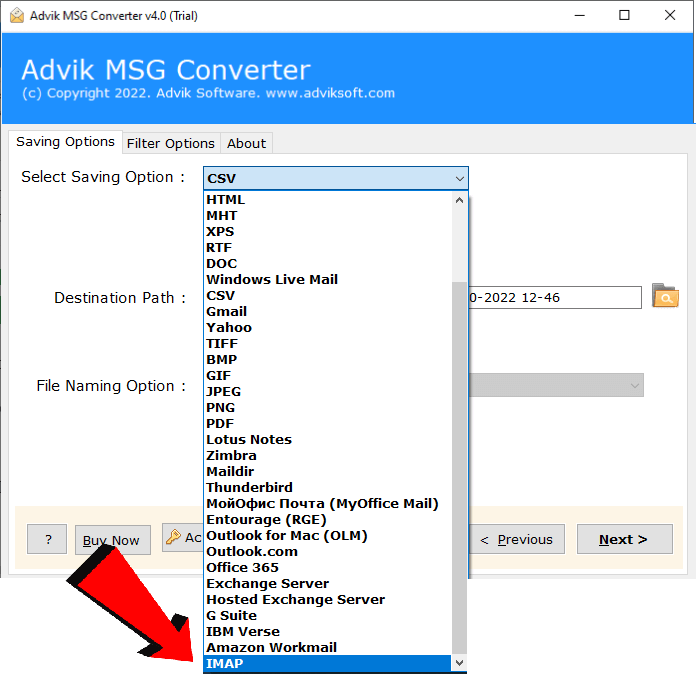Click the dropdown list scroll up arrow

pyautogui.click(x=459, y=200)
